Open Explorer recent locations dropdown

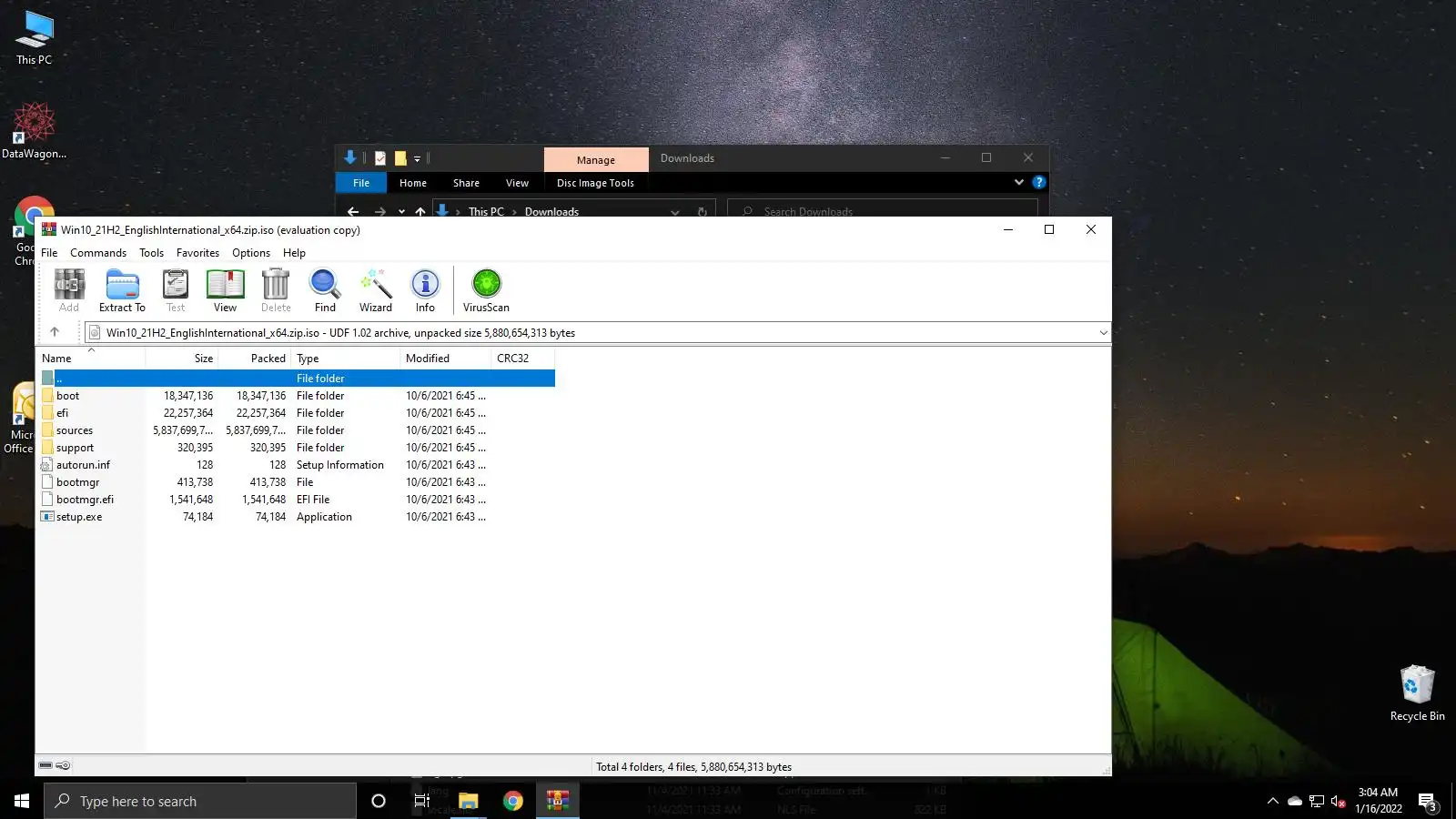pyautogui.click(x=401, y=212)
